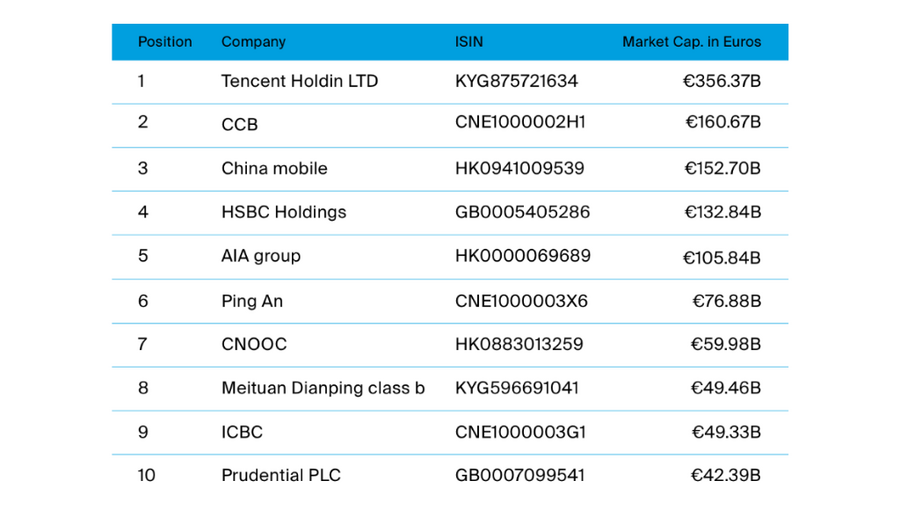Image resolution: width=900 pixels, height=510 pixels.
Task: Select the Prudential PLC row name
Action: (281, 476)
